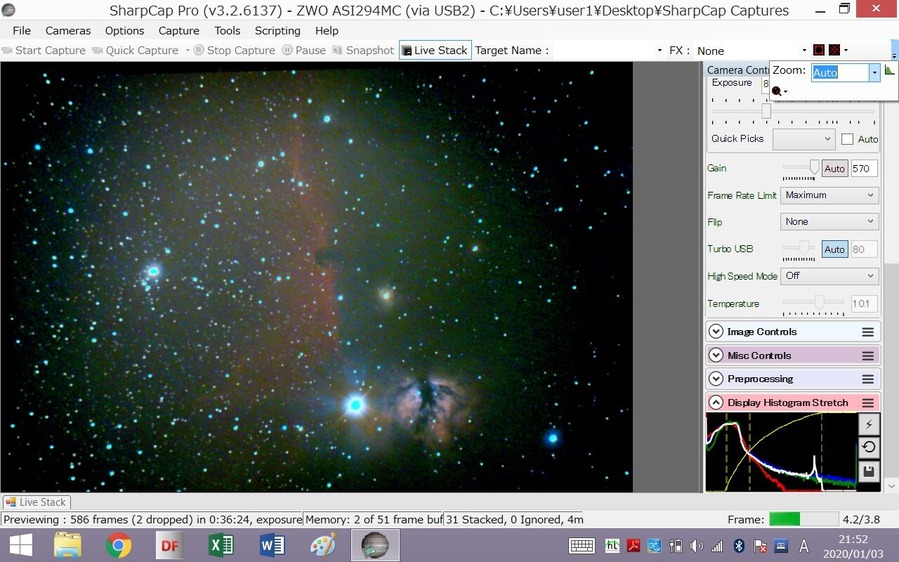Image resolution: width=899 pixels, height=562 pixels.
Task: Click the SharpCap taskbar icon
Action: click(x=375, y=545)
